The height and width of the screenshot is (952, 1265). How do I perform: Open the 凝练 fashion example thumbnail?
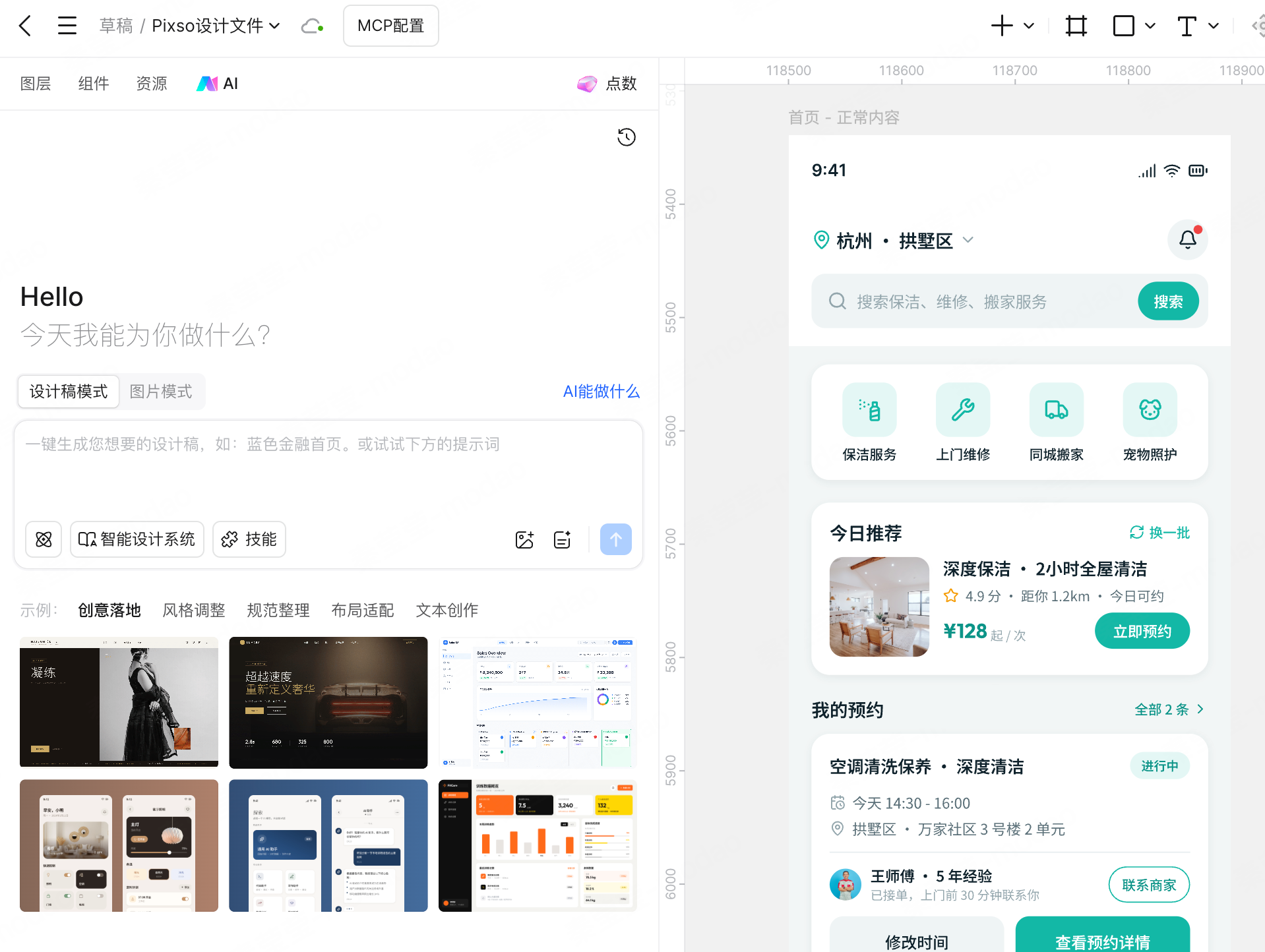point(119,702)
